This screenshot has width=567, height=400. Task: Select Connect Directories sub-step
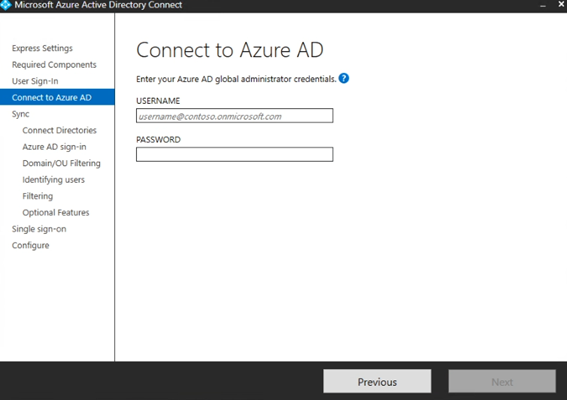click(x=59, y=130)
